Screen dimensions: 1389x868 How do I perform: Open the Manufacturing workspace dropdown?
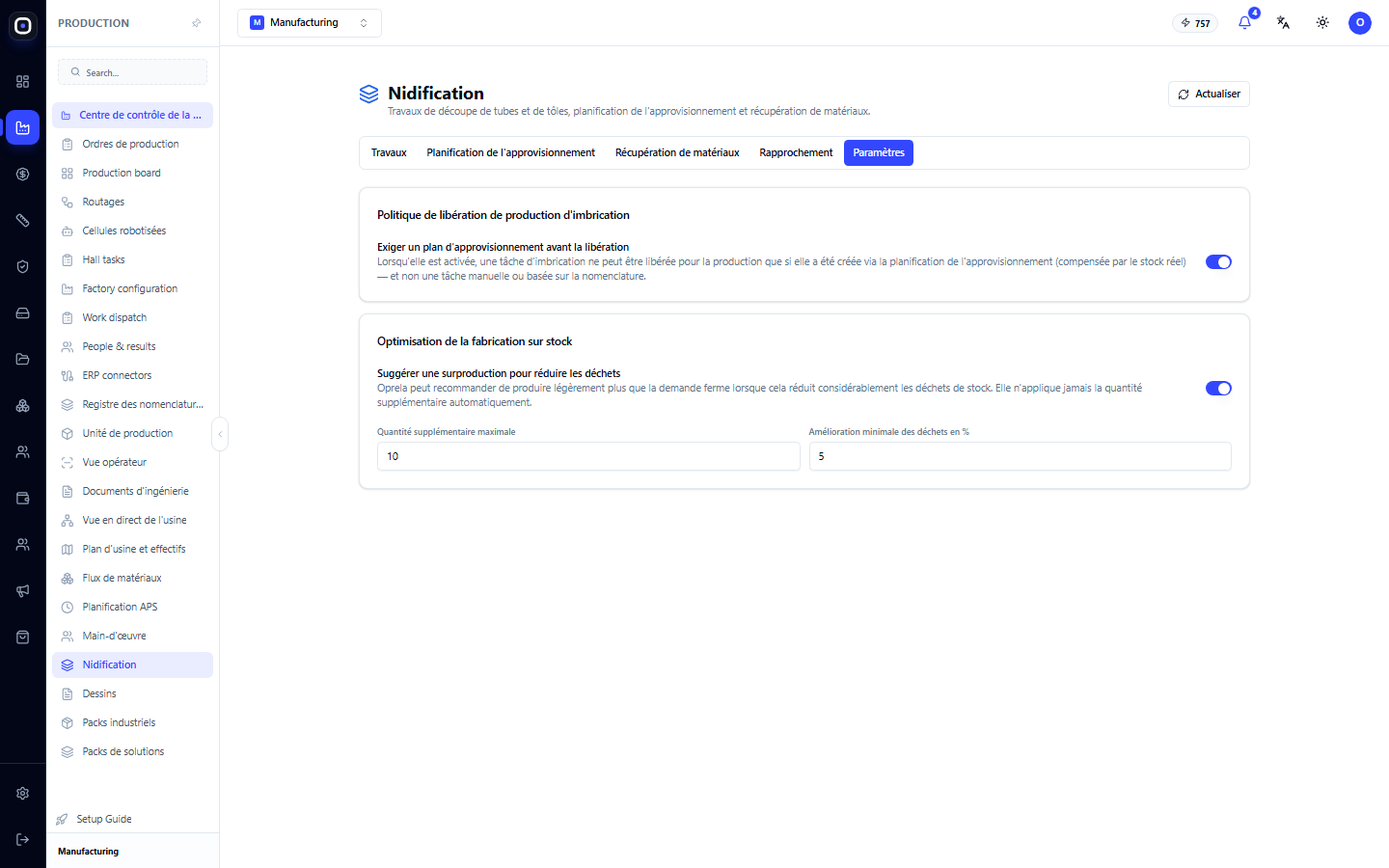[x=310, y=23]
